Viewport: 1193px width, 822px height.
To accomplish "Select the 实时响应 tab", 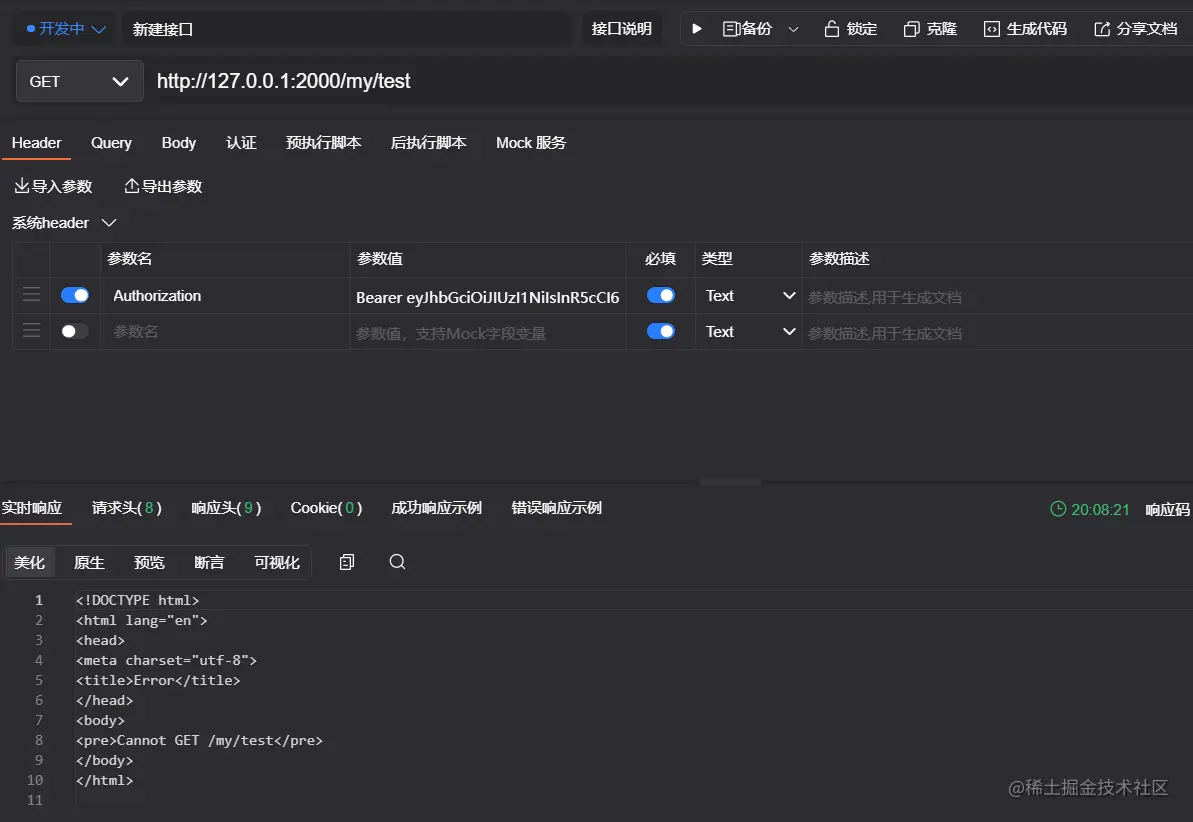I will (32, 508).
